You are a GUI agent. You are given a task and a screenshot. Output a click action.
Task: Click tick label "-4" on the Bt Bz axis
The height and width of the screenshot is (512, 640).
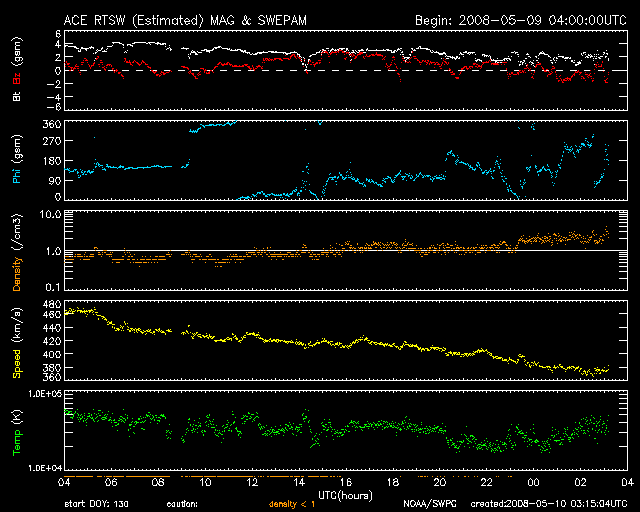[53, 97]
